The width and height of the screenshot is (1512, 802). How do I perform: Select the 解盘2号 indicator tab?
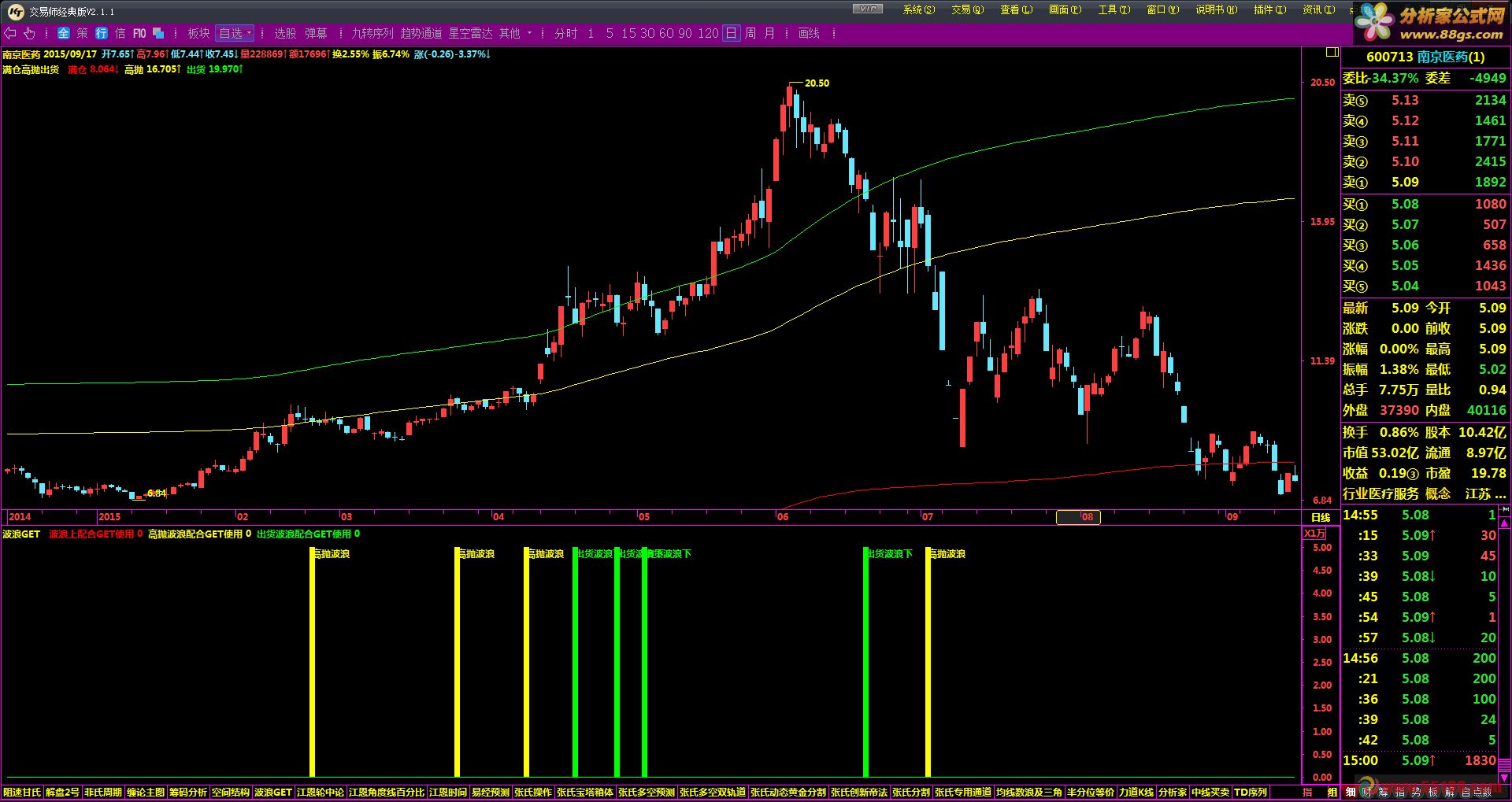tap(62, 792)
